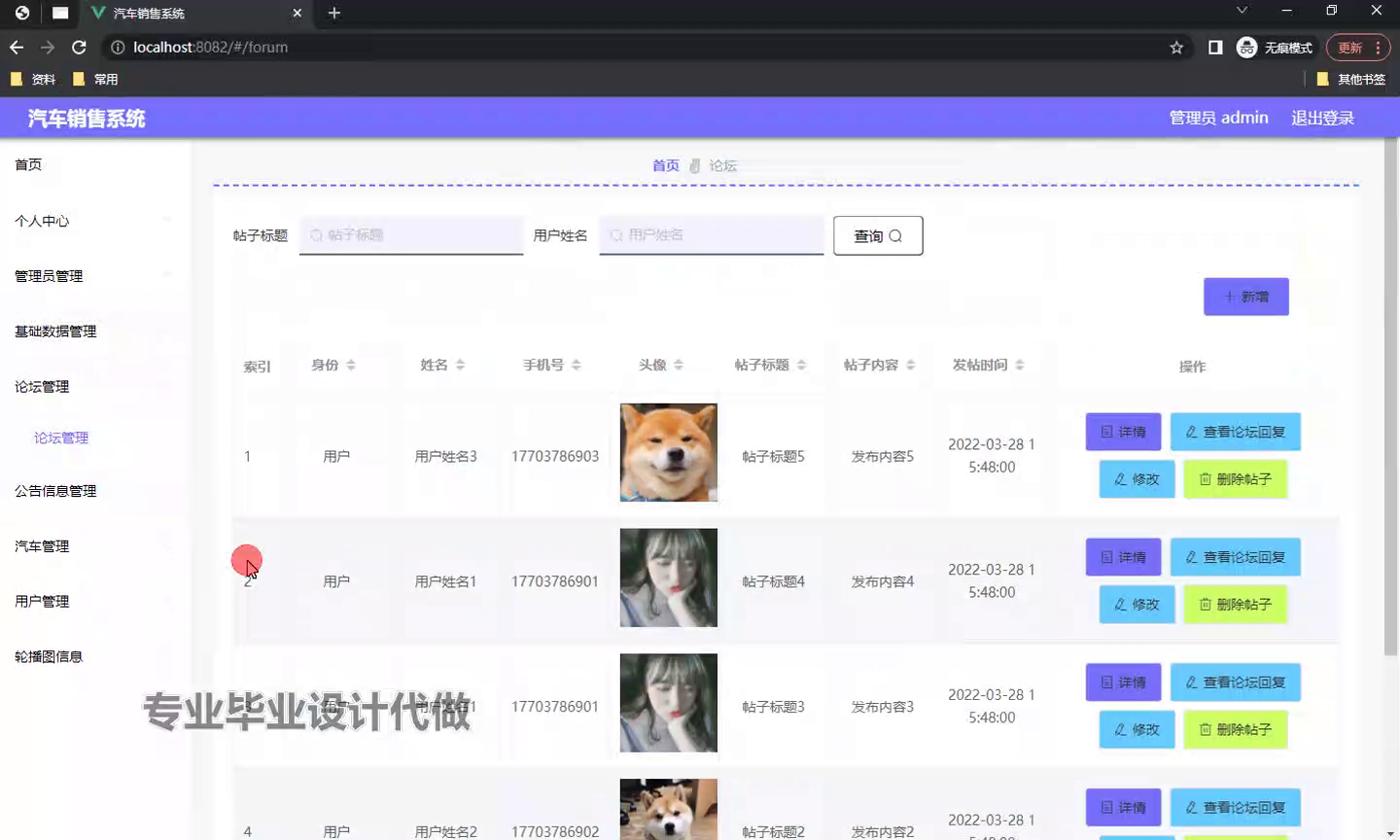Select the 论坛管理 submenu item
This screenshot has height=840, width=1400.
61,437
